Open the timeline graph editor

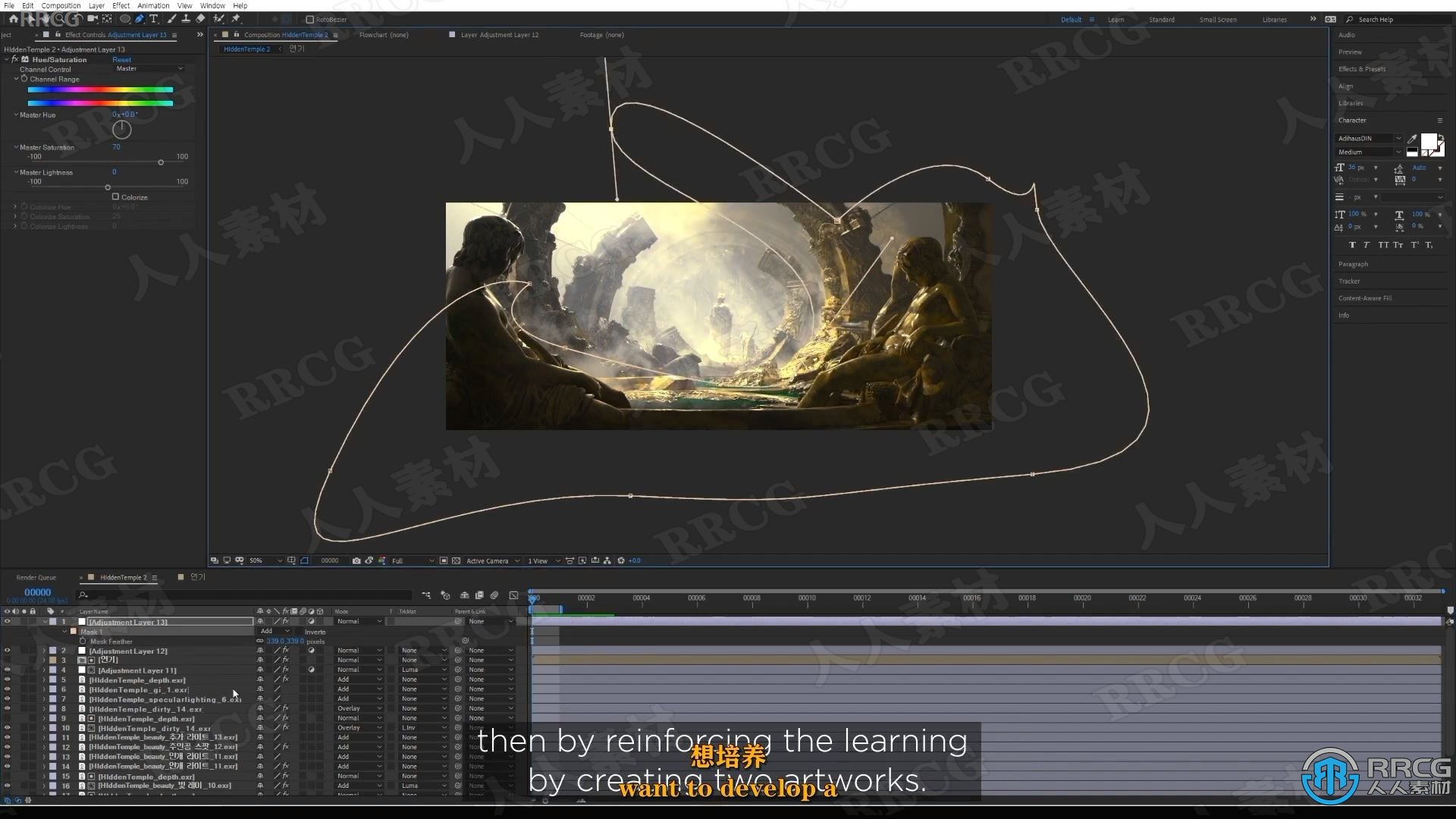pyautogui.click(x=513, y=595)
